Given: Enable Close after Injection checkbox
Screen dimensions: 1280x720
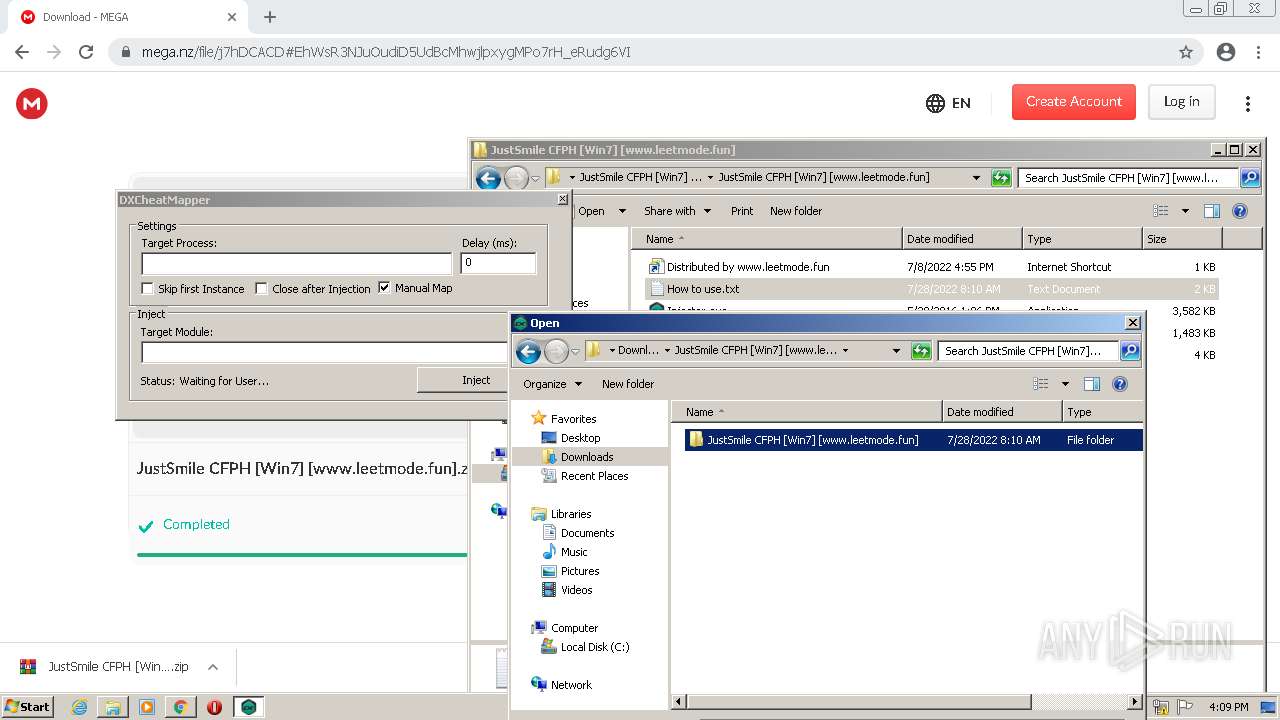Looking at the screenshot, I should point(262,289).
